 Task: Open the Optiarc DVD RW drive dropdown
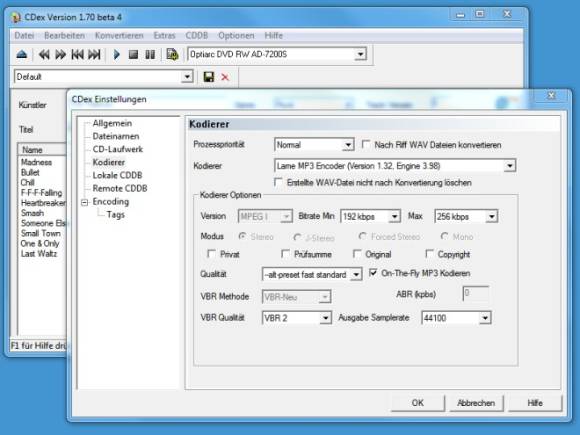point(360,54)
